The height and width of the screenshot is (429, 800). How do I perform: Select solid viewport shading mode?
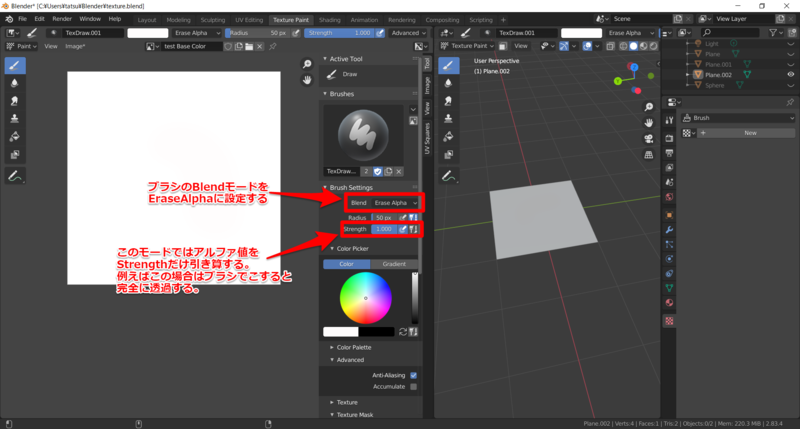tap(633, 46)
